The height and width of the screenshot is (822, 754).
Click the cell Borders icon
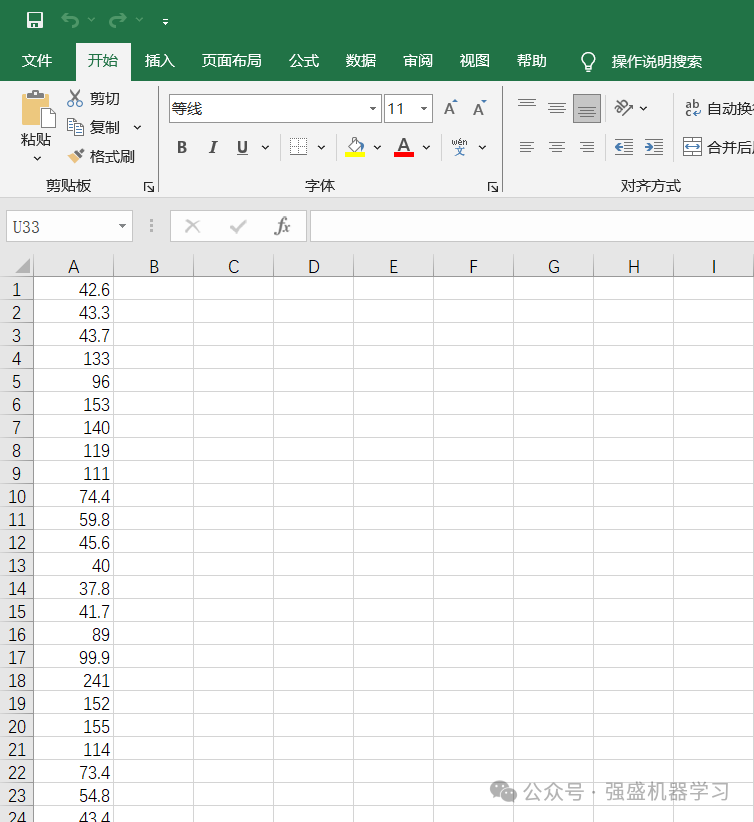[x=298, y=147]
